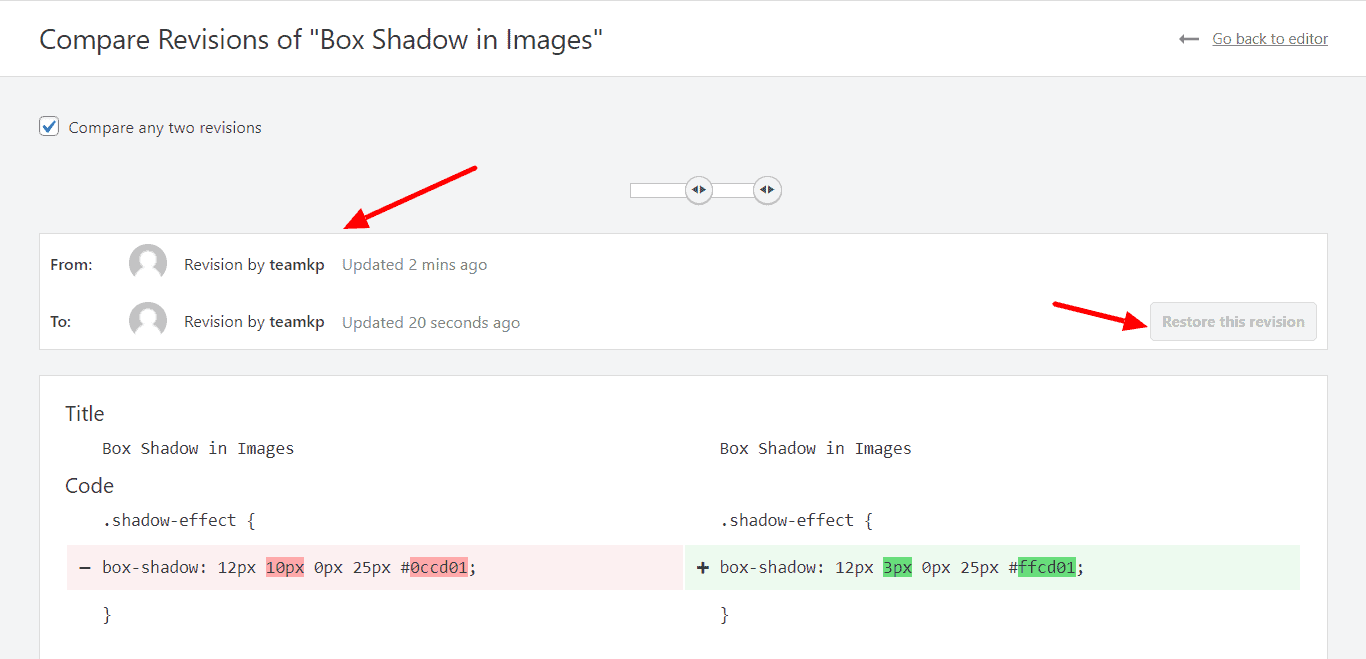This screenshot has height=659, width=1366.
Task: Click the From revision author avatar
Action: pos(148,264)
